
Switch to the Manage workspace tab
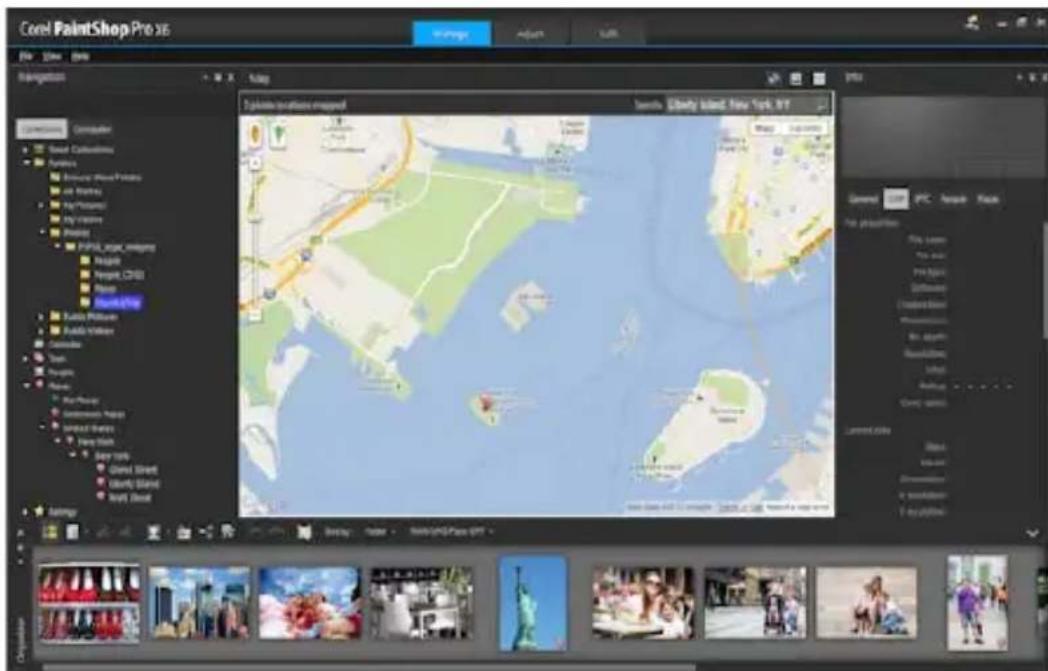click(x=452, y=33)
